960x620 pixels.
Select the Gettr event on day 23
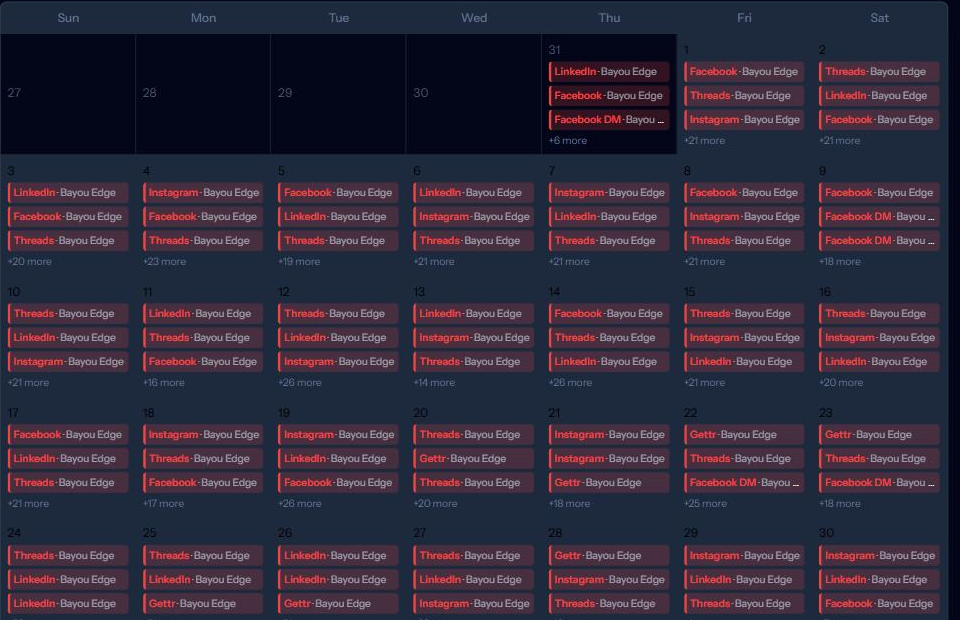(879, 435)
